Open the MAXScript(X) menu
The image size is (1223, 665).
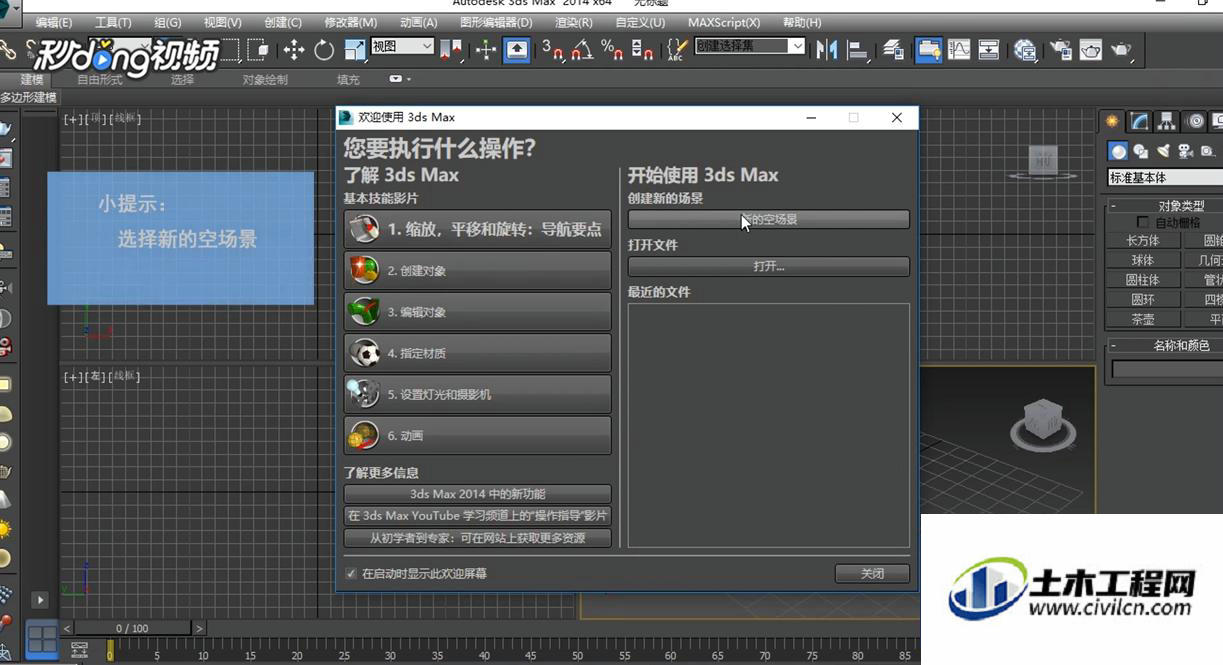[x=724, y=22]
